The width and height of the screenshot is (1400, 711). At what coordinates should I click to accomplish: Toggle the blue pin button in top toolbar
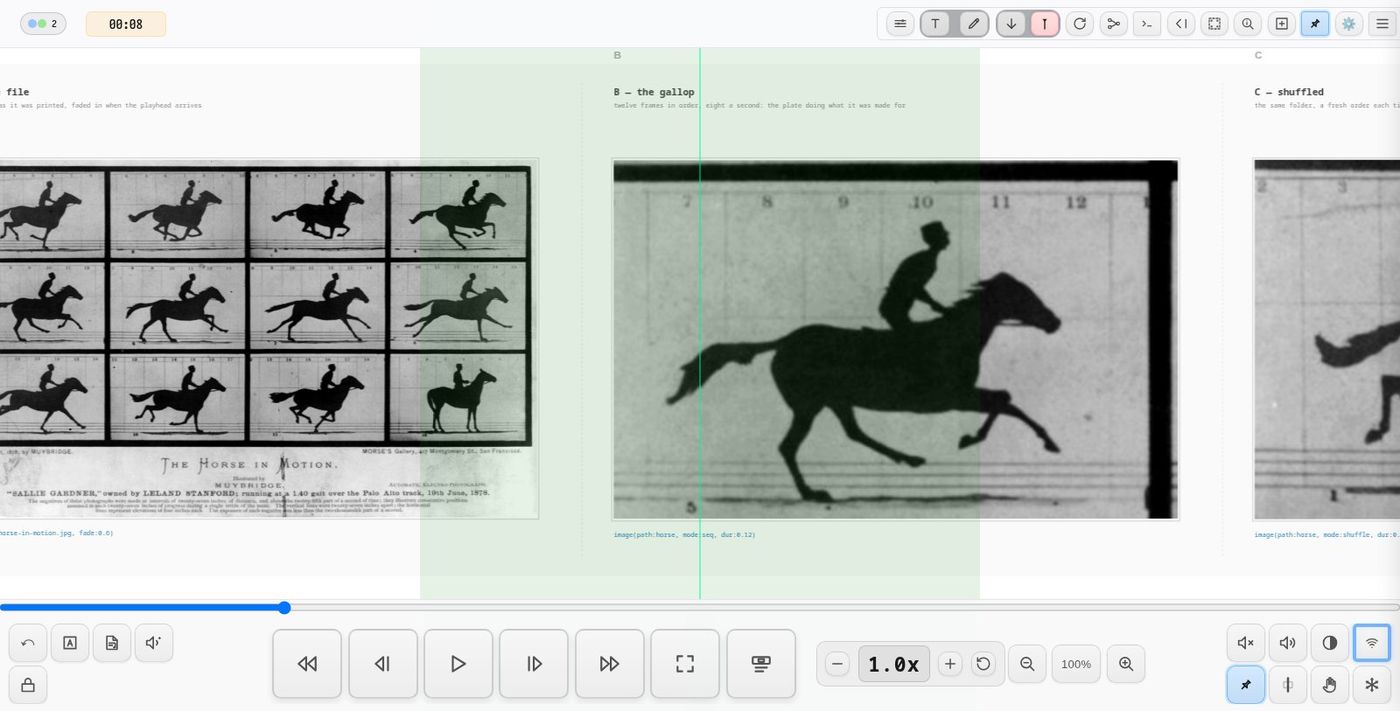(x=1315, y=24)
